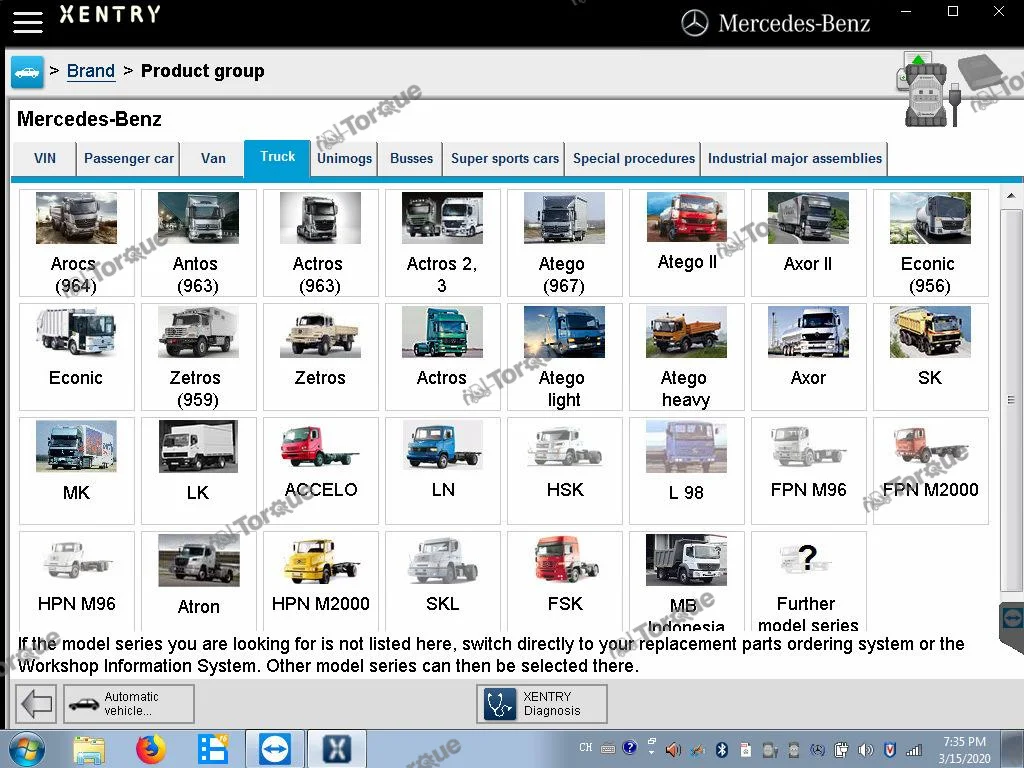Select the FPN M96 model
The height and width of the screenshot is (768, 1024).
click(808, 471)
